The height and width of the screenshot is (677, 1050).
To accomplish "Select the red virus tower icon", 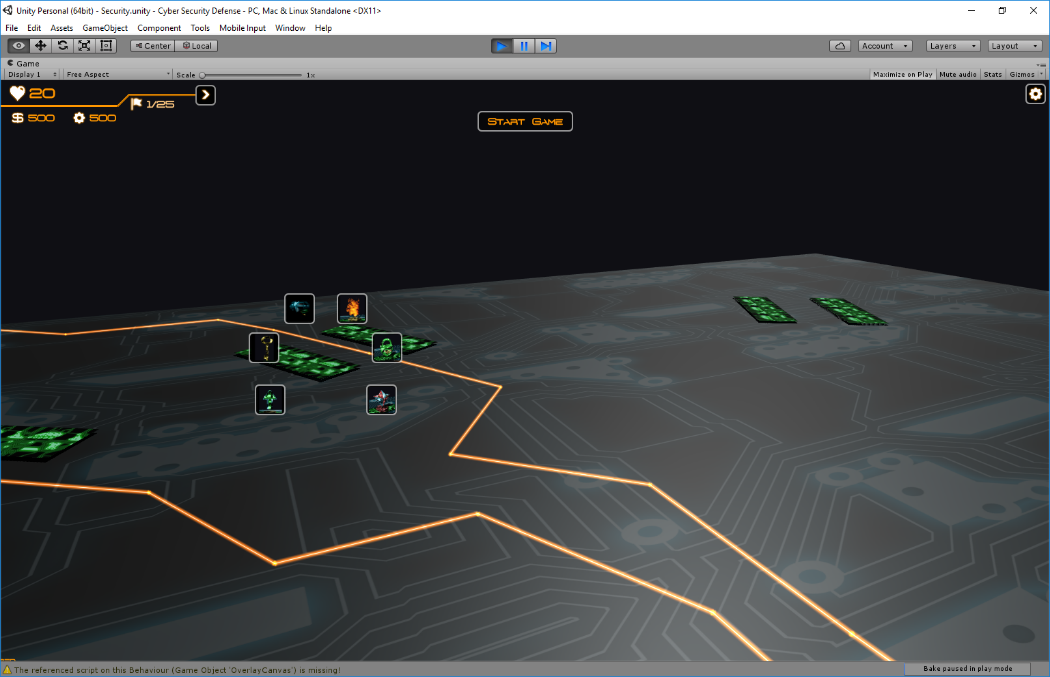I will pyautogui.click(x=381, y=399).
